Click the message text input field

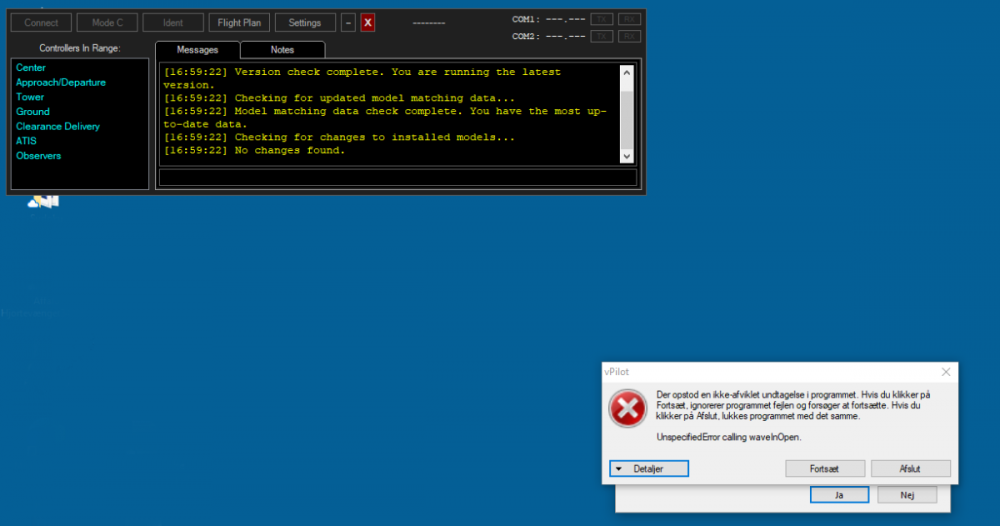tap(397, 178)
